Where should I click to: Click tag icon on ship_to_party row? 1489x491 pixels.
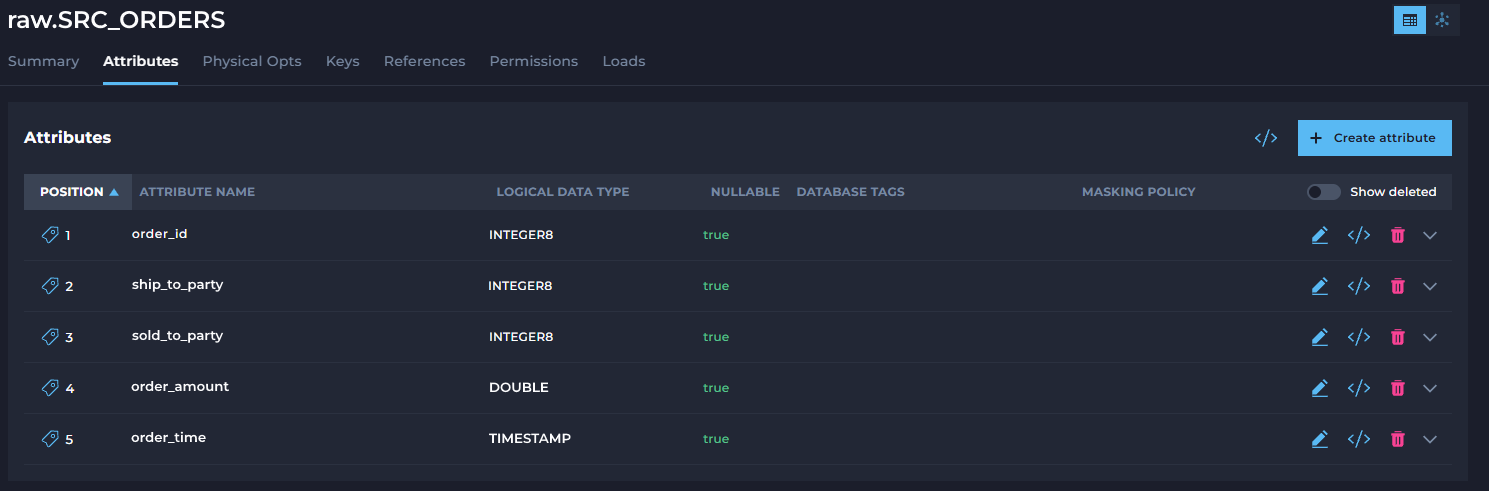[x=50, y=286]
